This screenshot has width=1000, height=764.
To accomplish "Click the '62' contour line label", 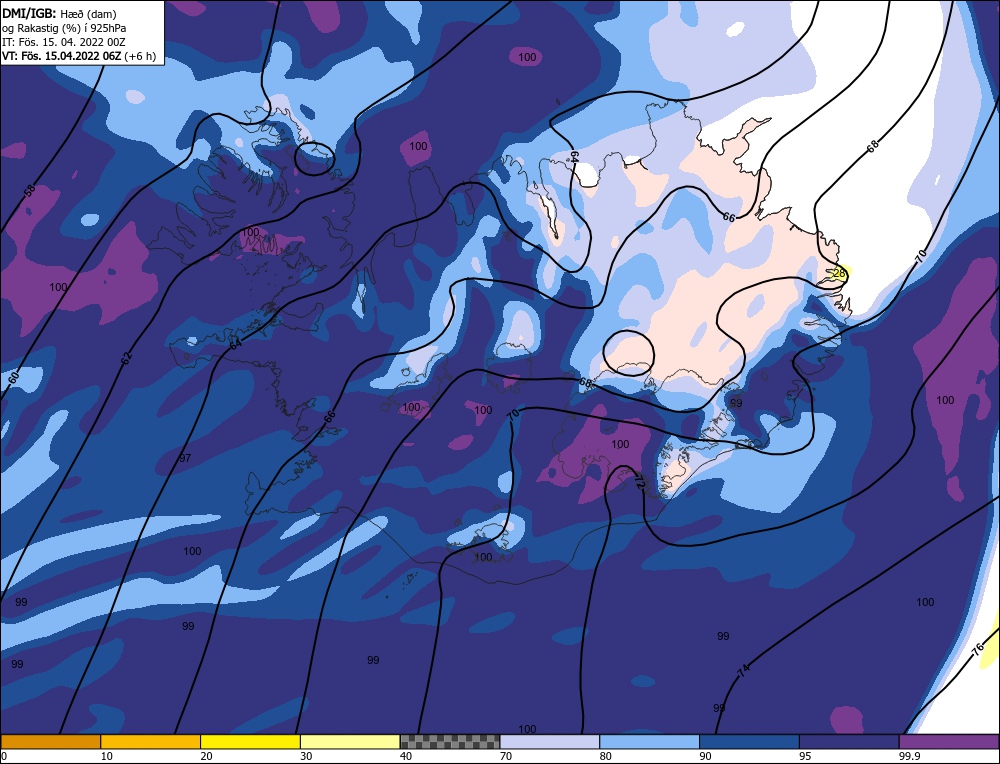I will (126, 358).
